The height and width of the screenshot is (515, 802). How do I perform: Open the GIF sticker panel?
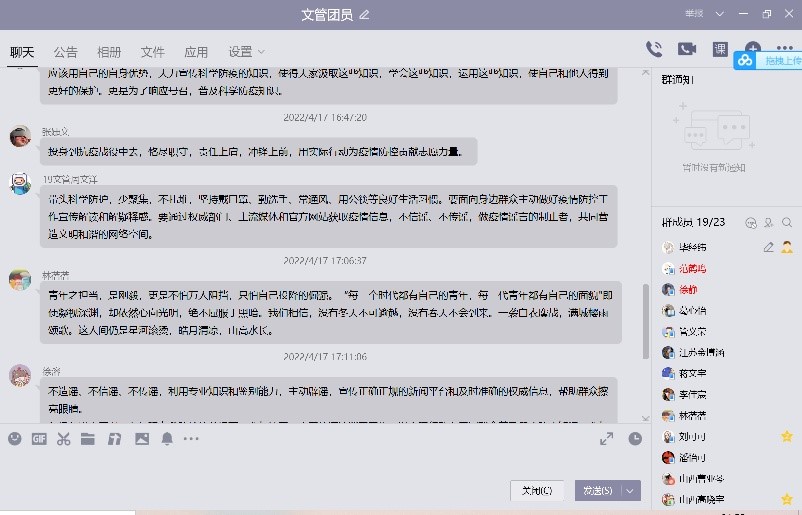point(39,438)
